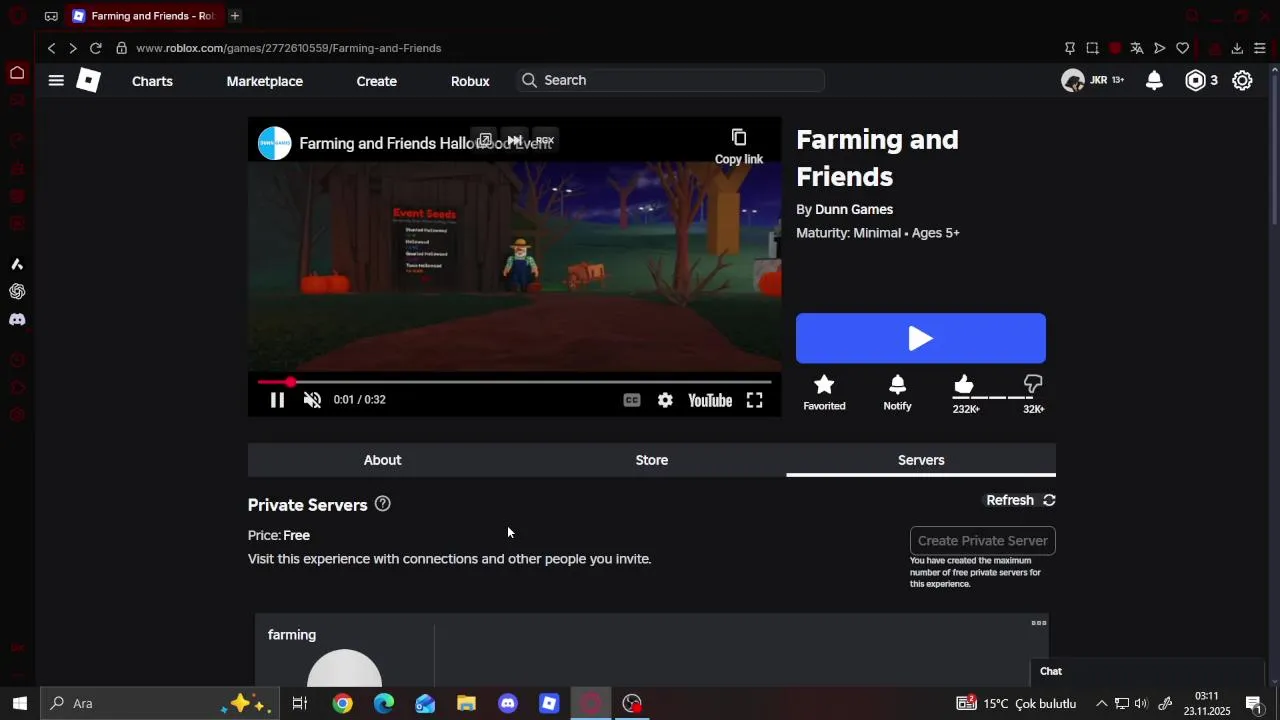The image size is (1280, 720).
Task: Click the address bar URL
Action: 289,48
